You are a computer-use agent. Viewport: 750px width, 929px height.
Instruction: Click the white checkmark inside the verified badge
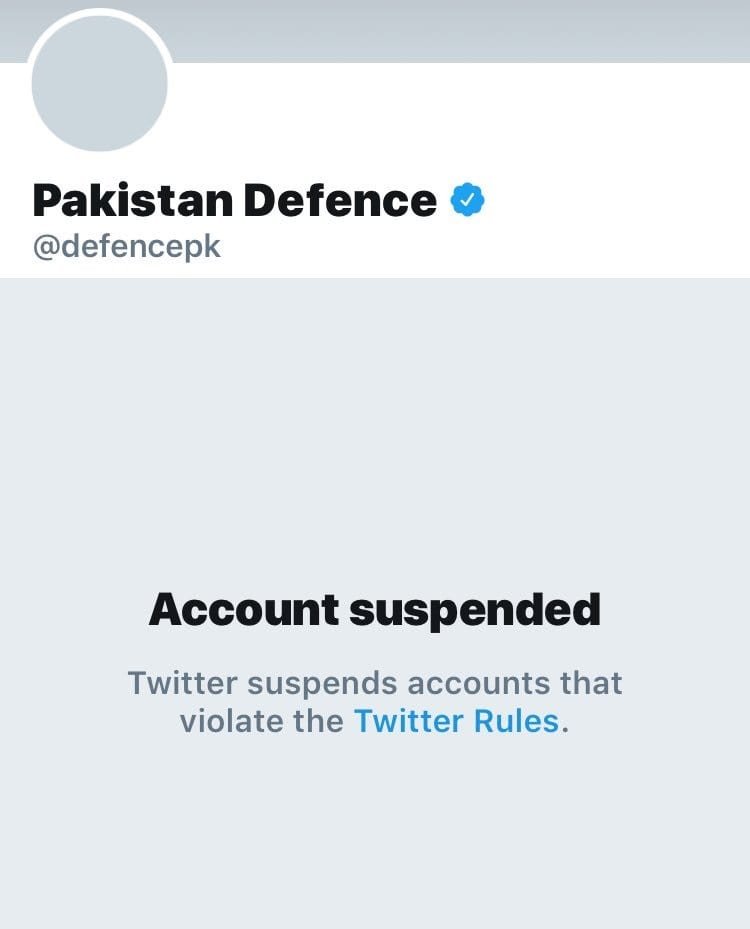[x=467, y=200]
